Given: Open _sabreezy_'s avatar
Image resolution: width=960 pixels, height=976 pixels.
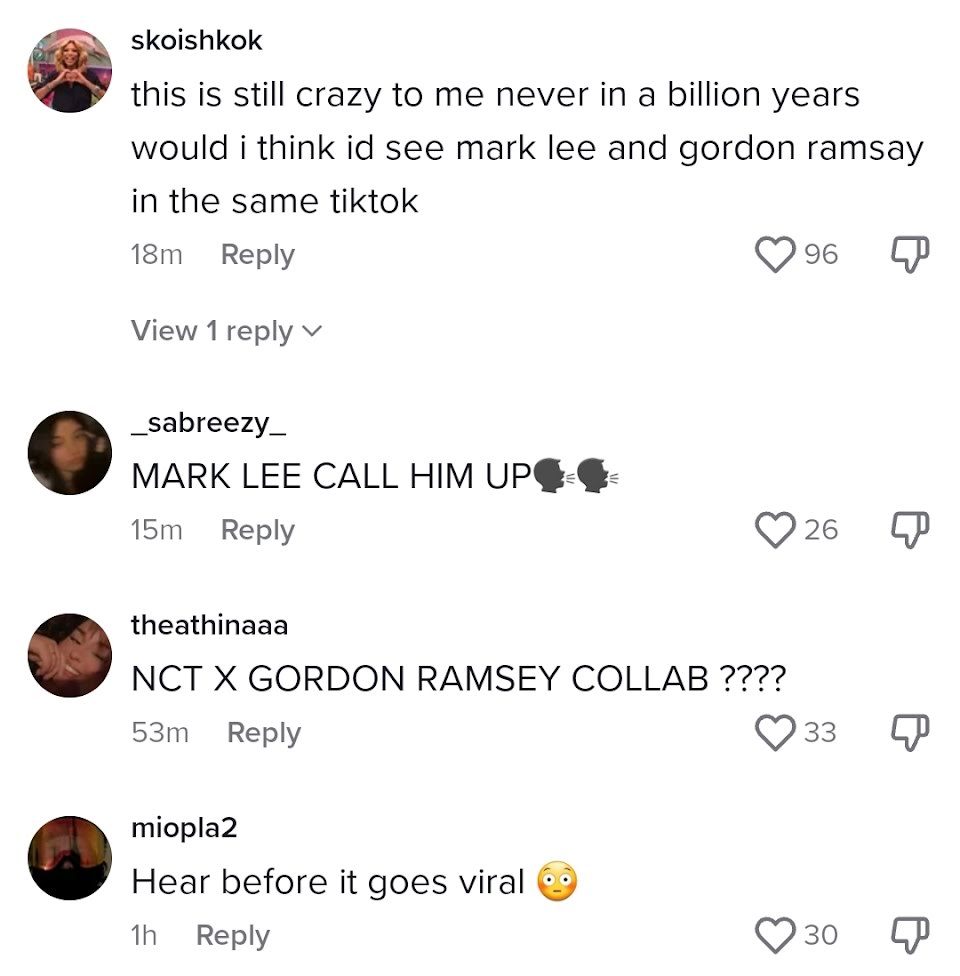Looking at the screenshot, I should tap(70, 453).
